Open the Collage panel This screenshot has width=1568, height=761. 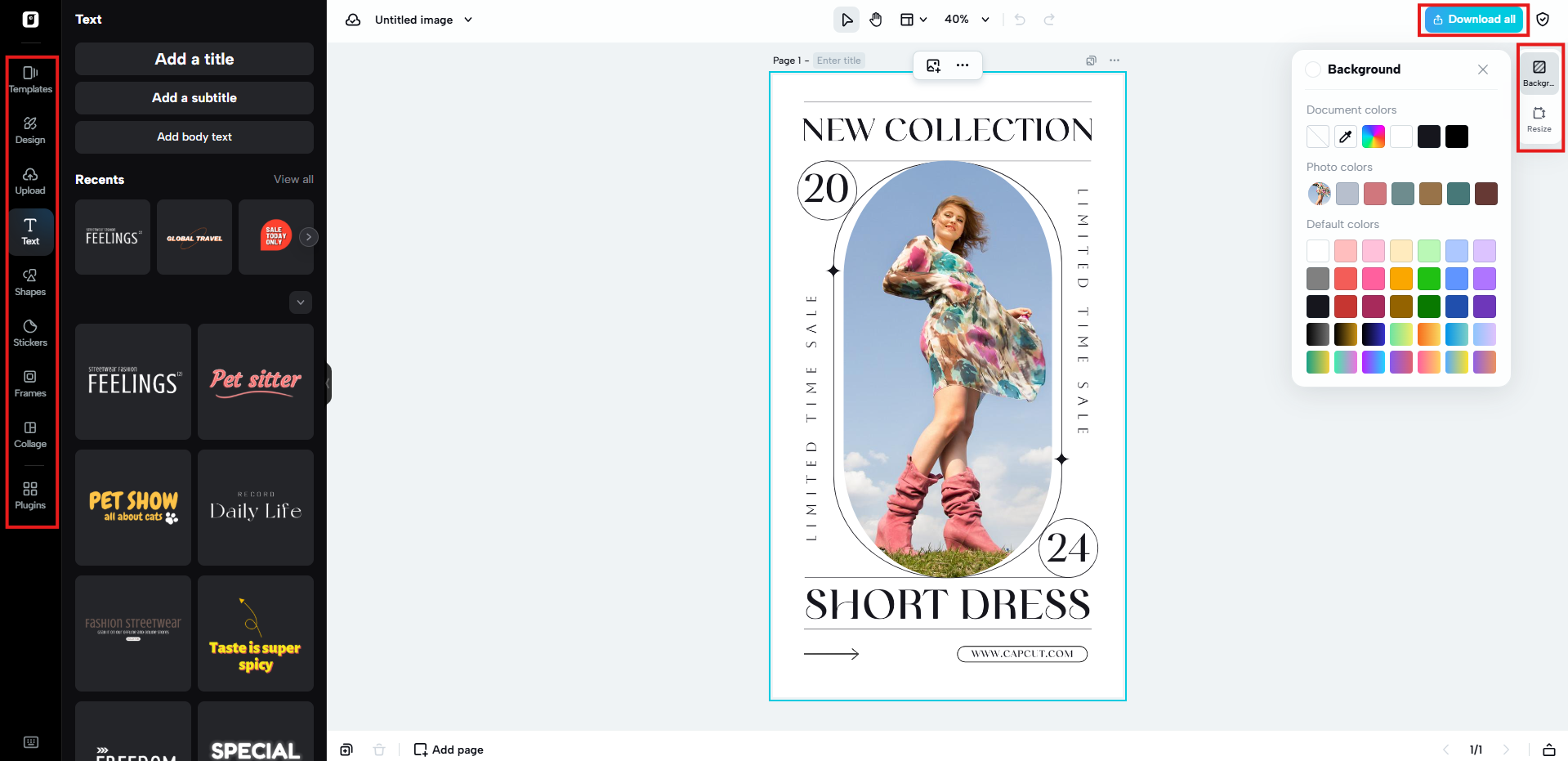(30, 435)
